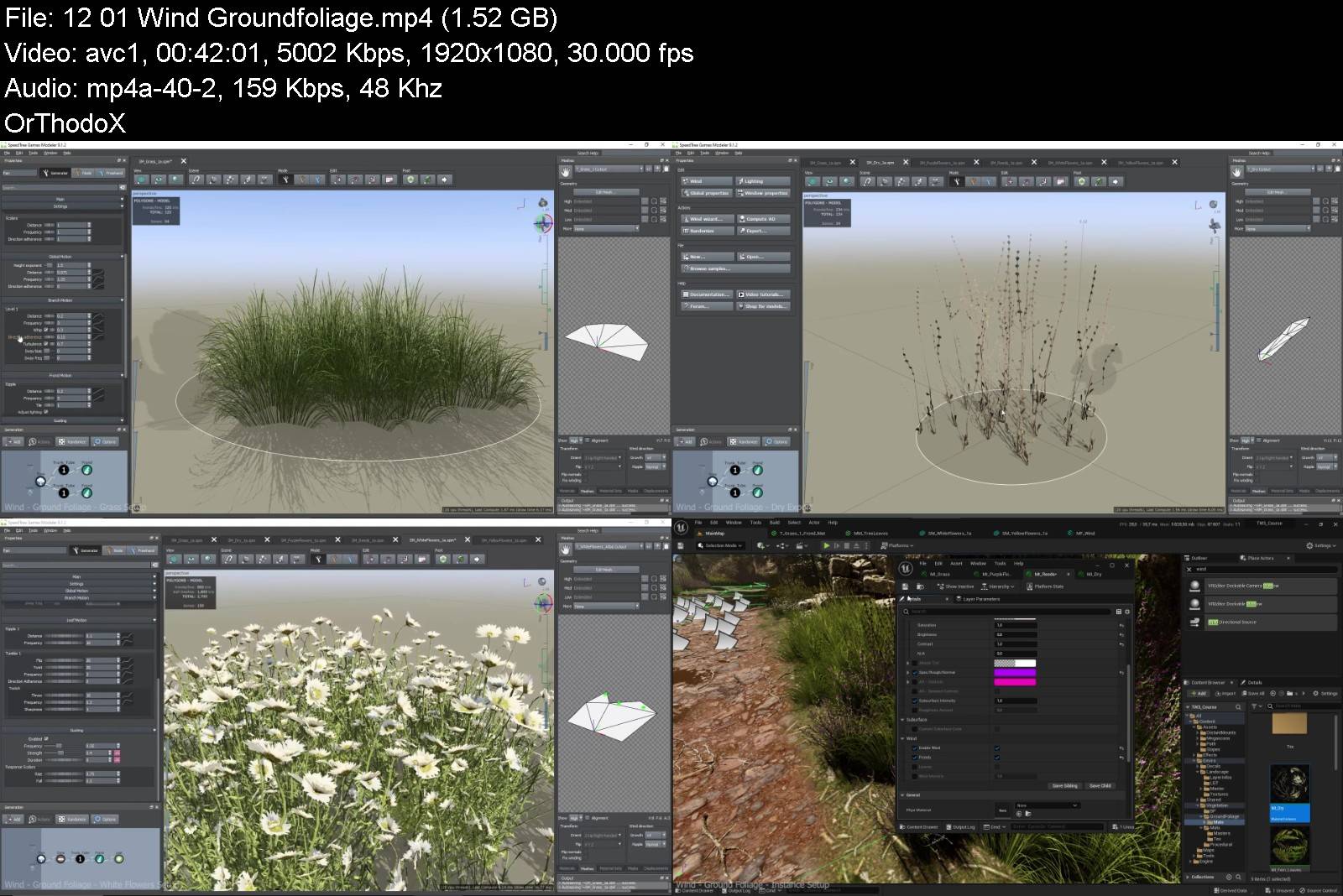Viewport: 1343px width, 896px height.
Task: Click Browse samples button in dry plant window
Action: [735, 268]
